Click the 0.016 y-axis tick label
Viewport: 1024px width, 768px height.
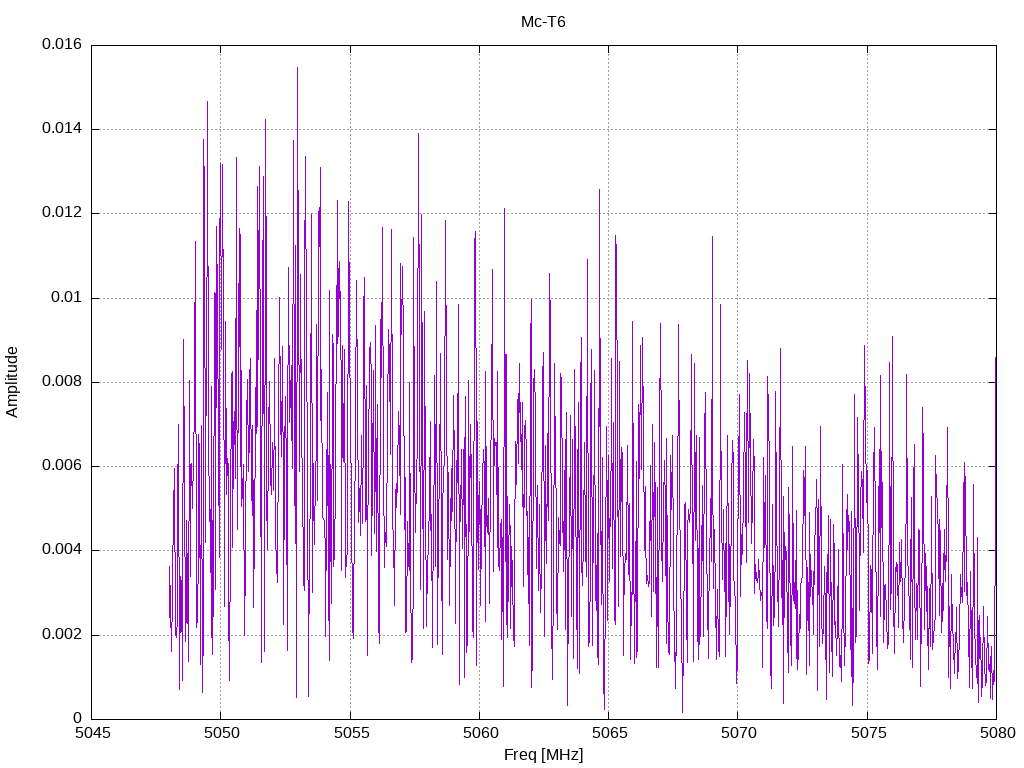[62, 44]
